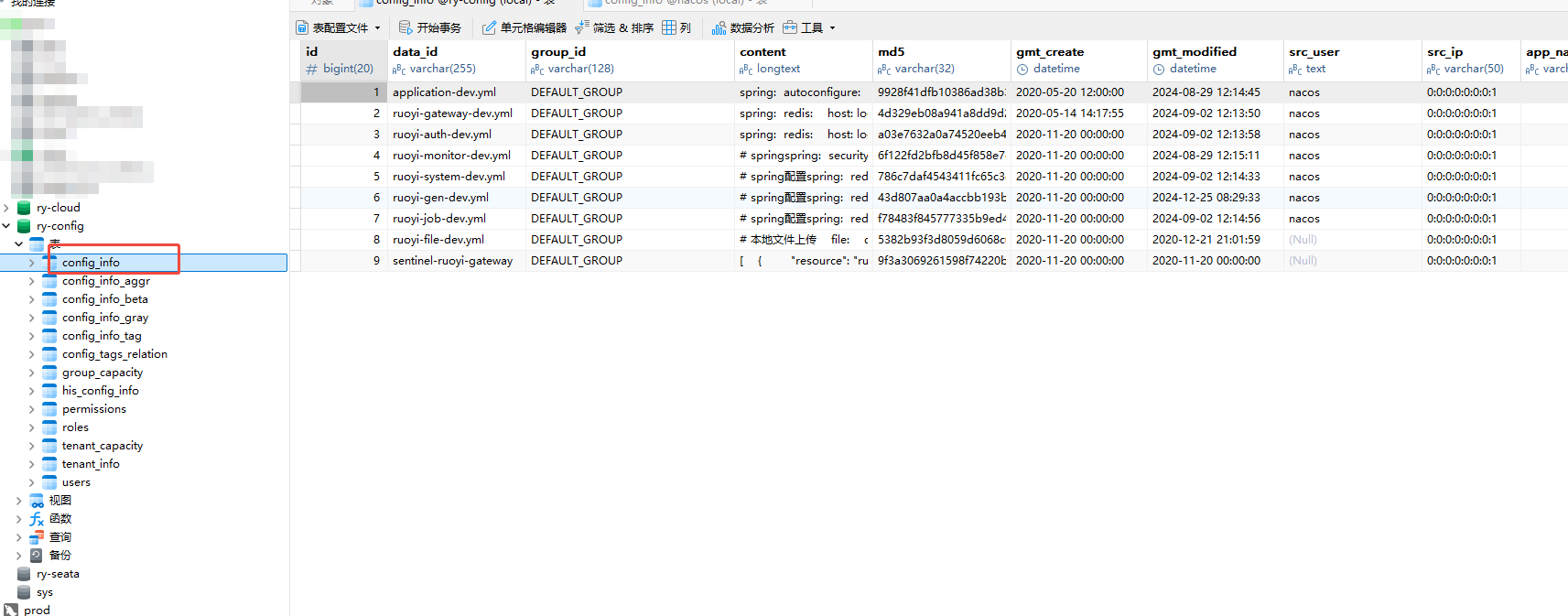Expand the 函数 functions node
The height and width of the screenshot is (616, 1568).
[x=19, y=519]
